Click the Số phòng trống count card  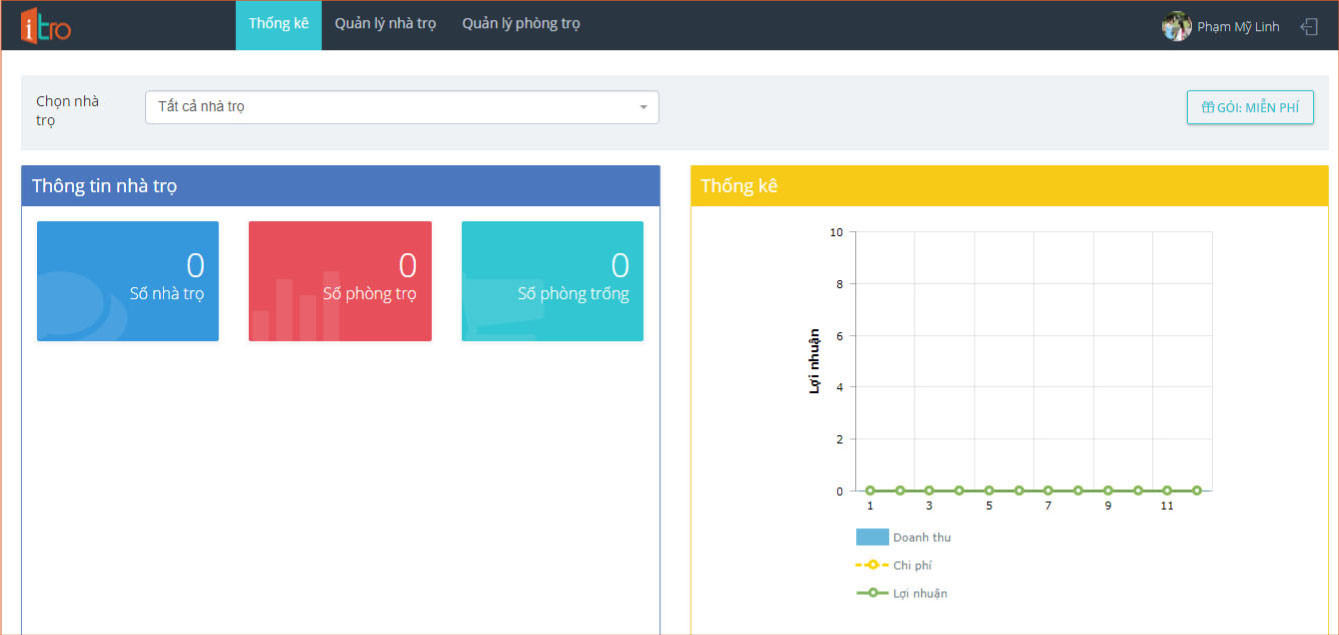552,281
